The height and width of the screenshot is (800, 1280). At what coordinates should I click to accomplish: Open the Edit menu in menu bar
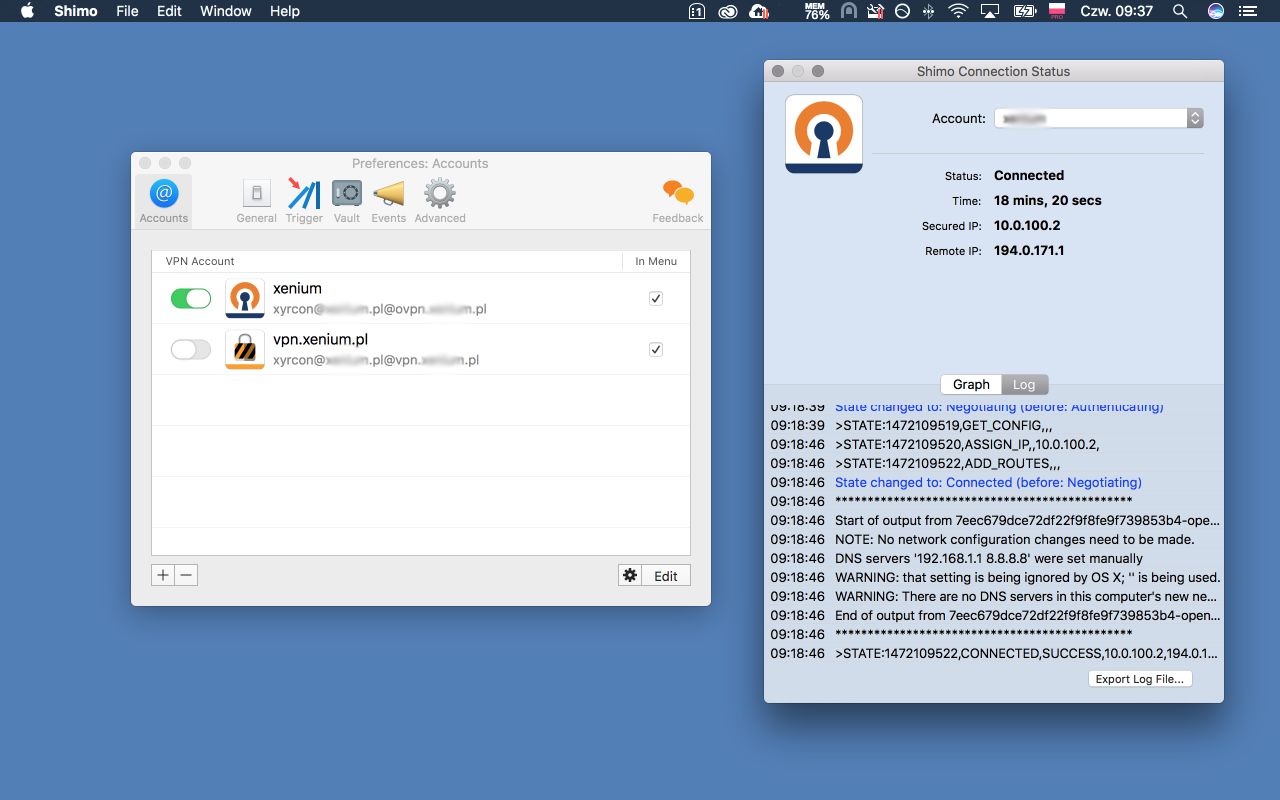pos(169,11)
